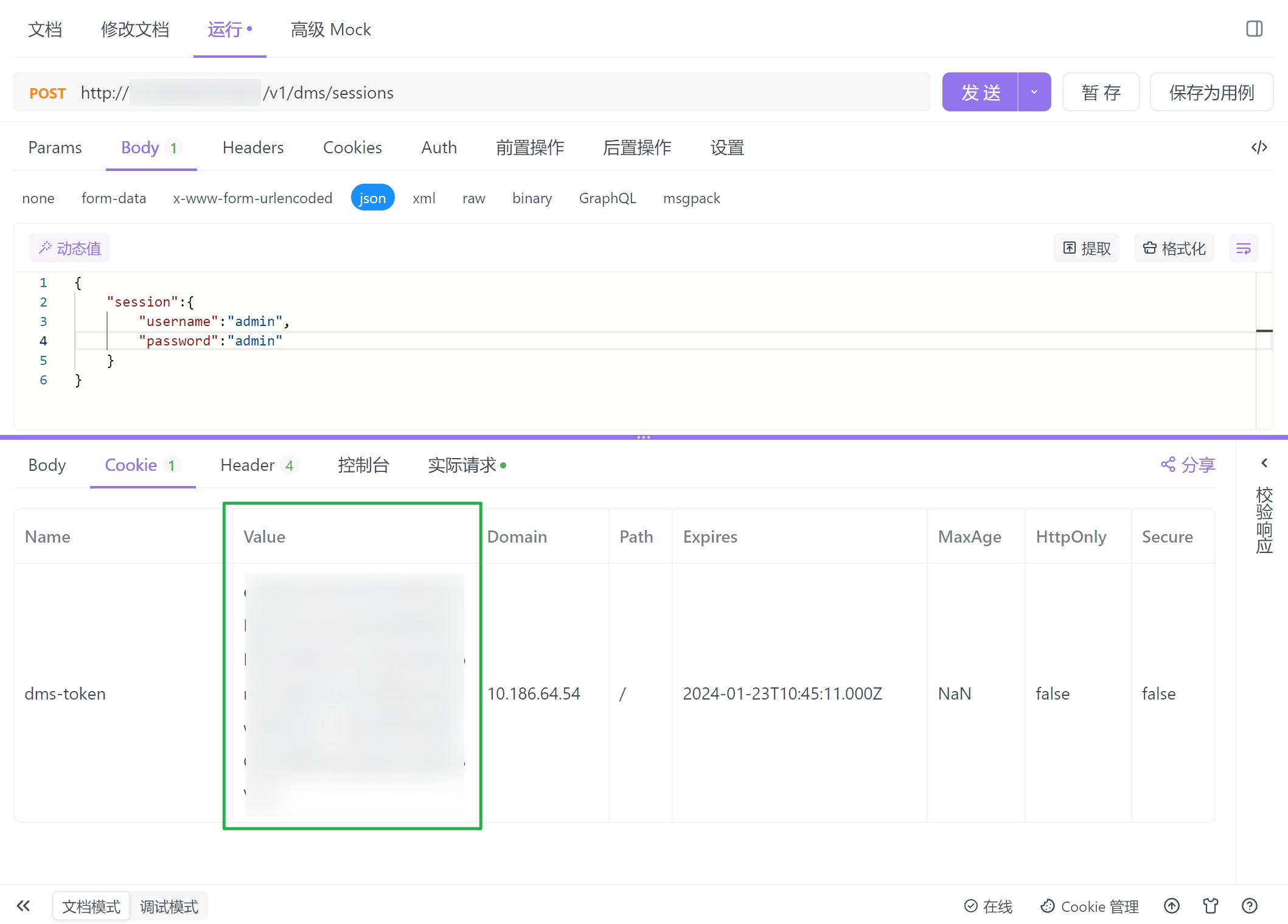Open the response Header tab
This screenshot has height=924, width=1288.
[x=259, y=465]
